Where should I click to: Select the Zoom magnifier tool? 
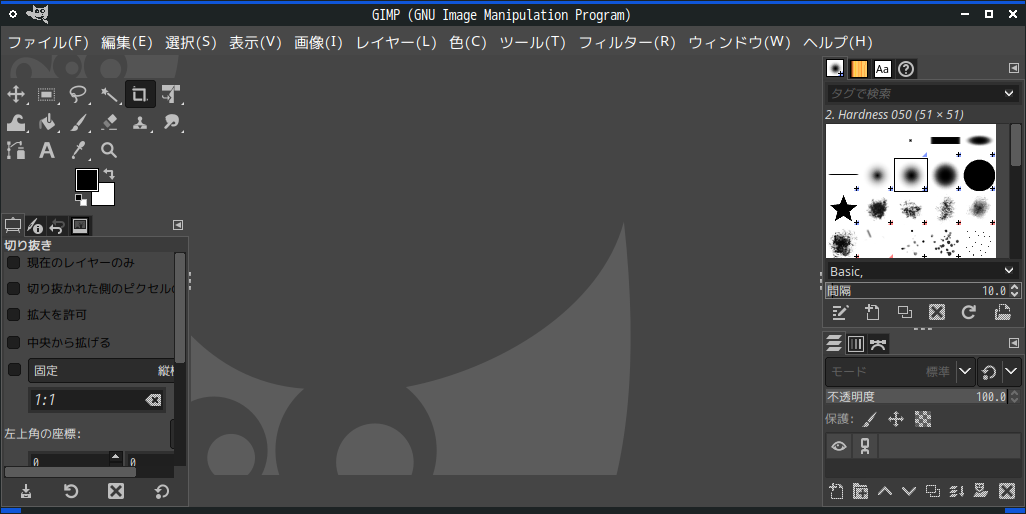(109, 150)
